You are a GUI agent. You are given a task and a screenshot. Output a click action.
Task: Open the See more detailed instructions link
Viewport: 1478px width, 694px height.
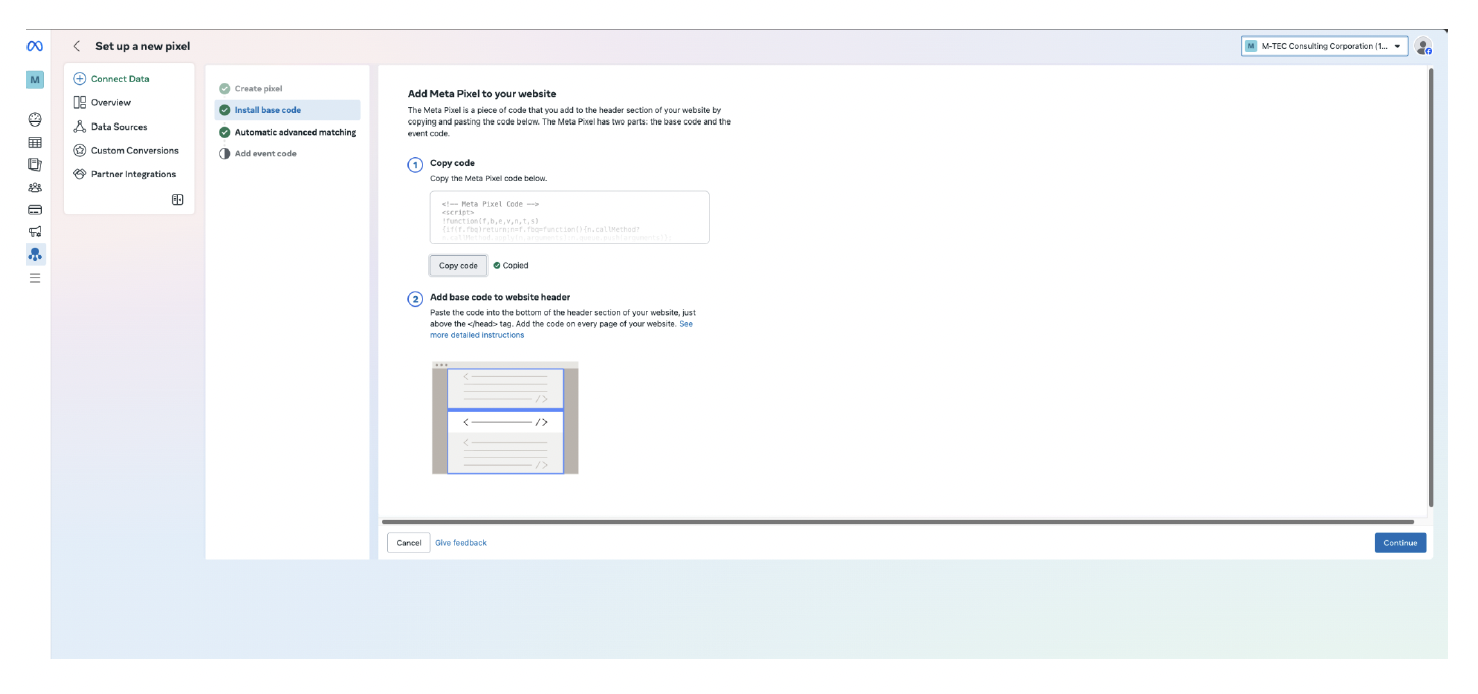[x=561, y=330]
